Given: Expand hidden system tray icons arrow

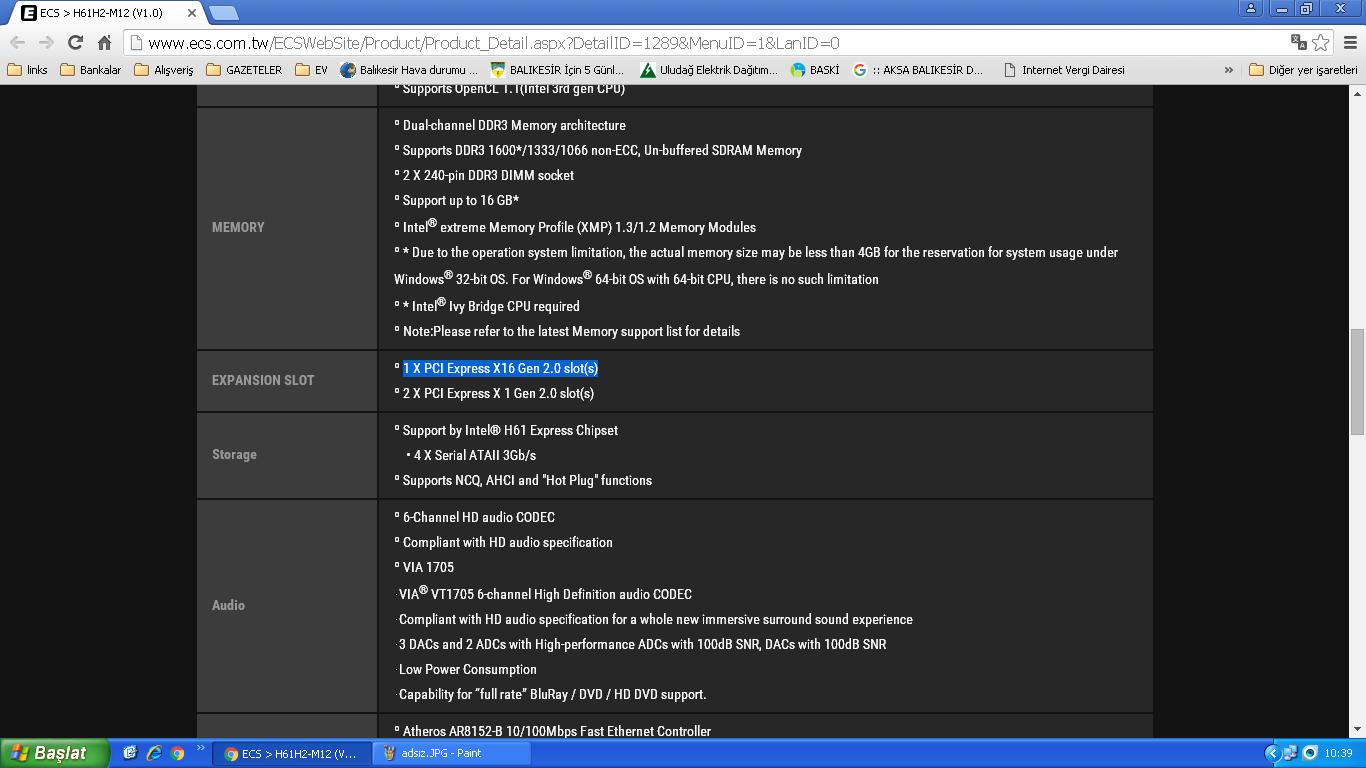Looking at the screenshot, I should 1273,753.
